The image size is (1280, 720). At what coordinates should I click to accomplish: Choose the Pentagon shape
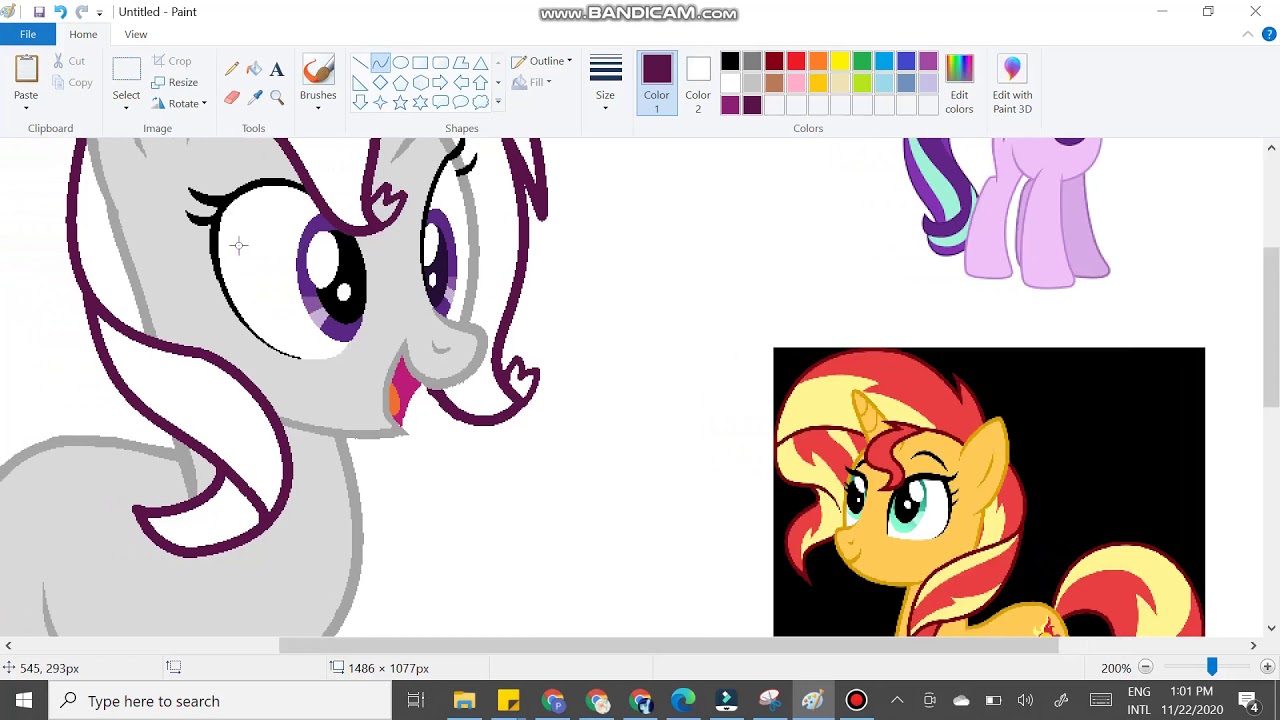[x=400, y=83]
